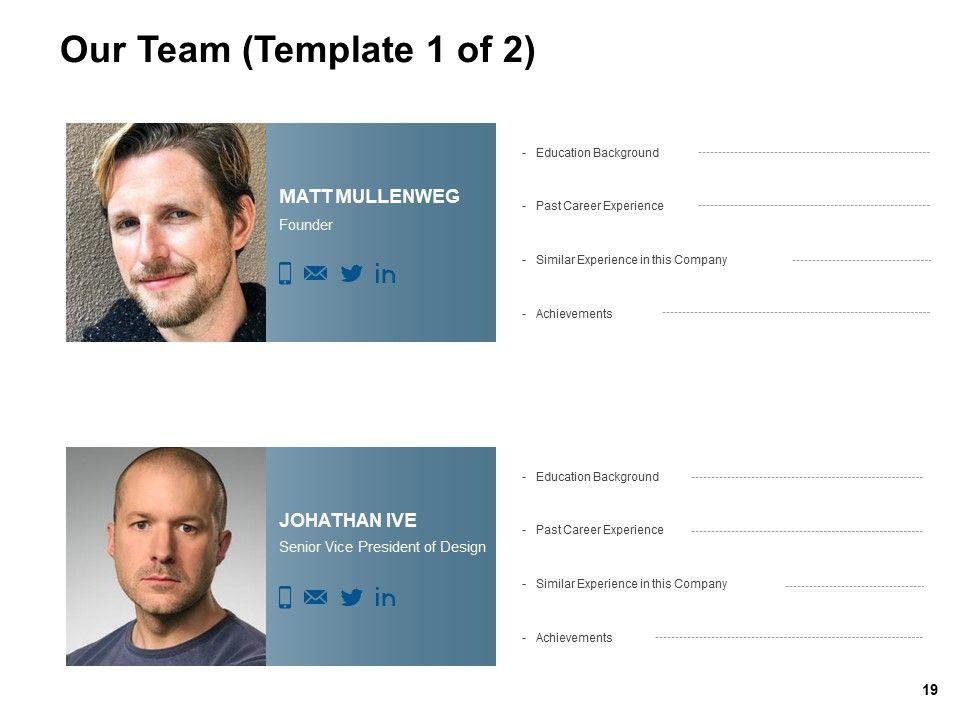Click the LinkedIn icon in the Founder card
This screenshot has width=960, height=720.
(385, 274)
